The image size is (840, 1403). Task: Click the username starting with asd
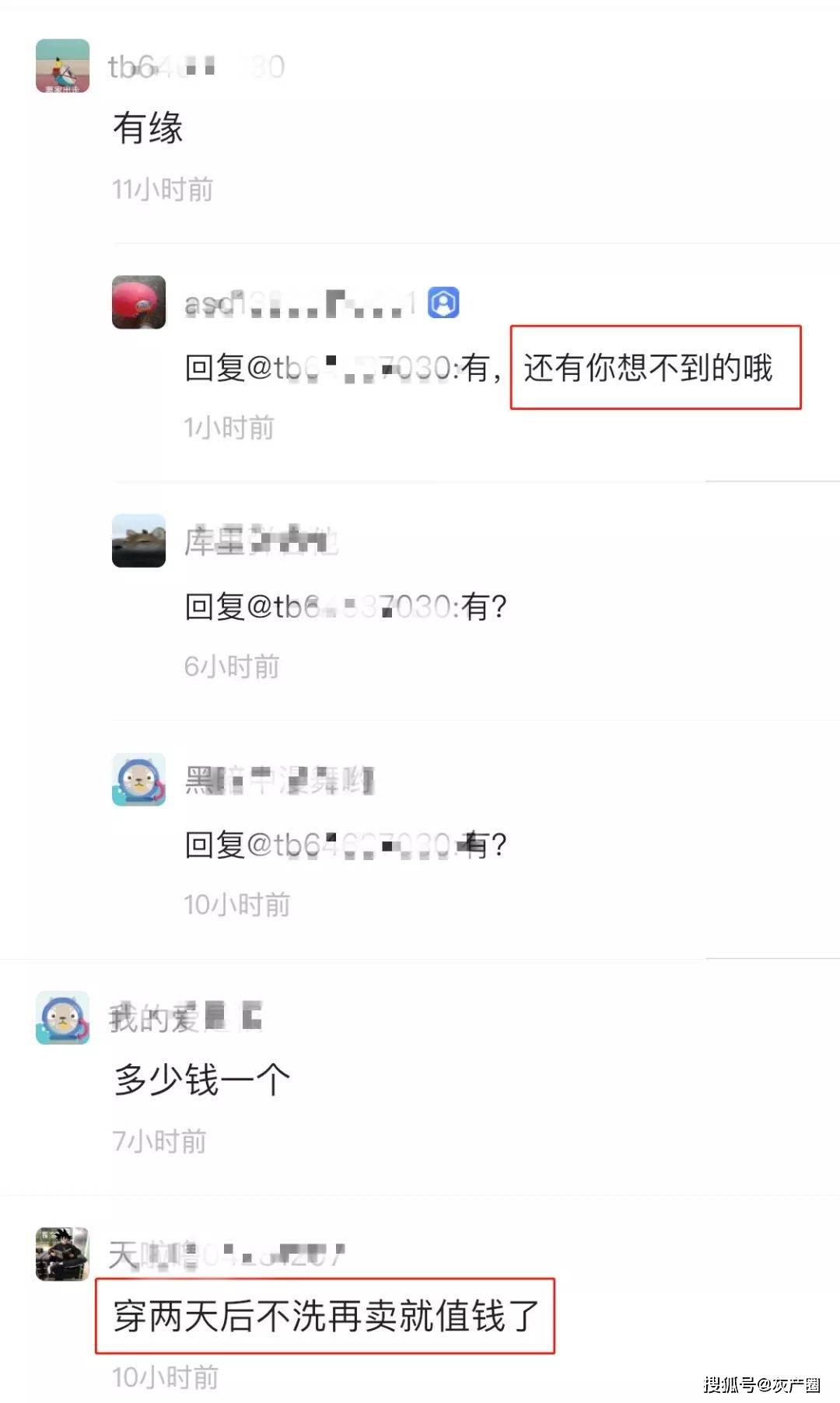[x=301, y=303]
